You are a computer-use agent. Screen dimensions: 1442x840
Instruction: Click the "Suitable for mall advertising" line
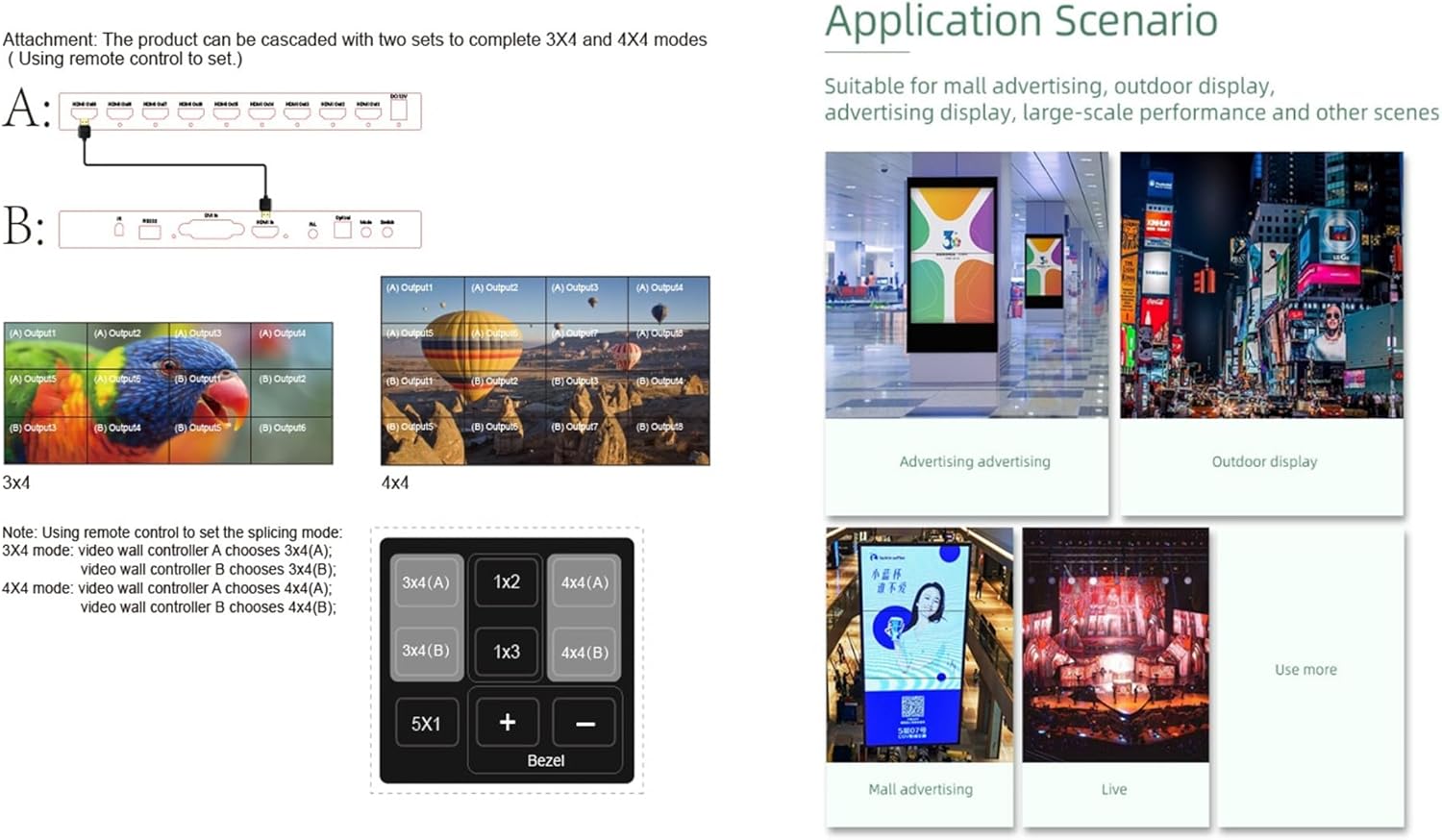click(1050, 86)
